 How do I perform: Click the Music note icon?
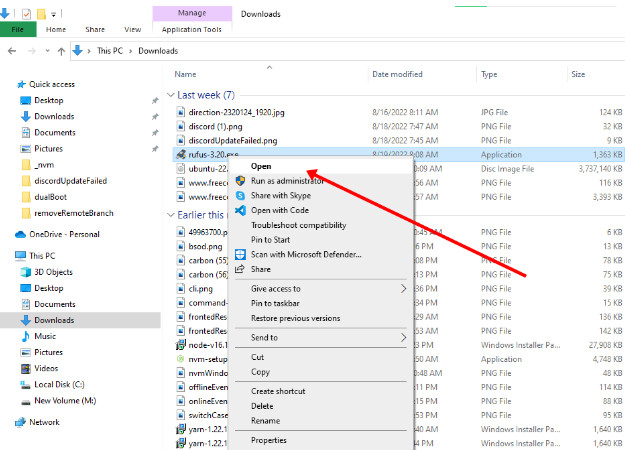pyautogui.click(x=26, y=336)
